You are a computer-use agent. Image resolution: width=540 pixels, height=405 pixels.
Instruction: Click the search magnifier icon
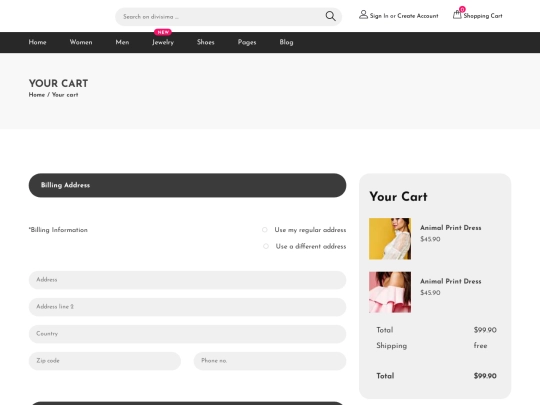pos(330,16)
